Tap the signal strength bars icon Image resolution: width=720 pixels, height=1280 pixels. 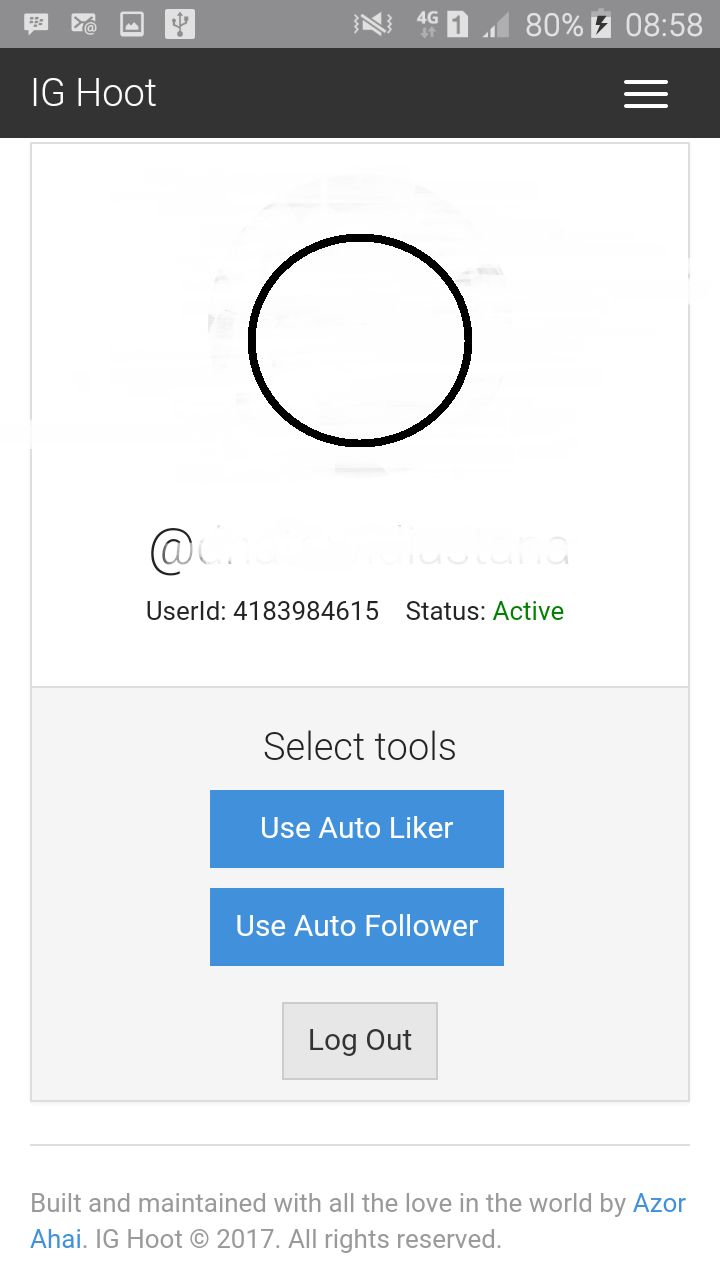pyautogui.click(x=496, y=24)
